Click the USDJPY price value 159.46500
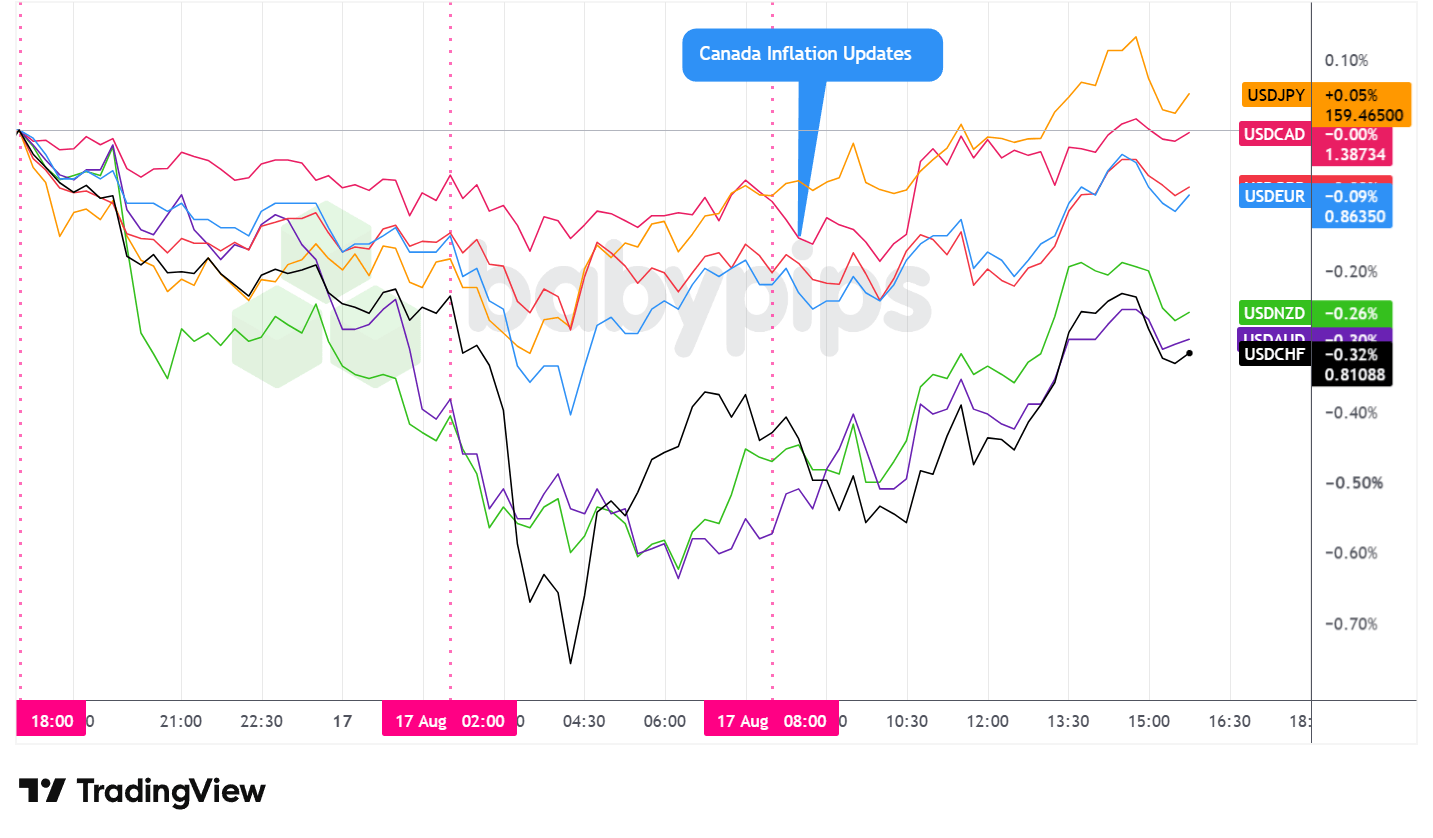1433x838 pixels. tap(1364, 116)
